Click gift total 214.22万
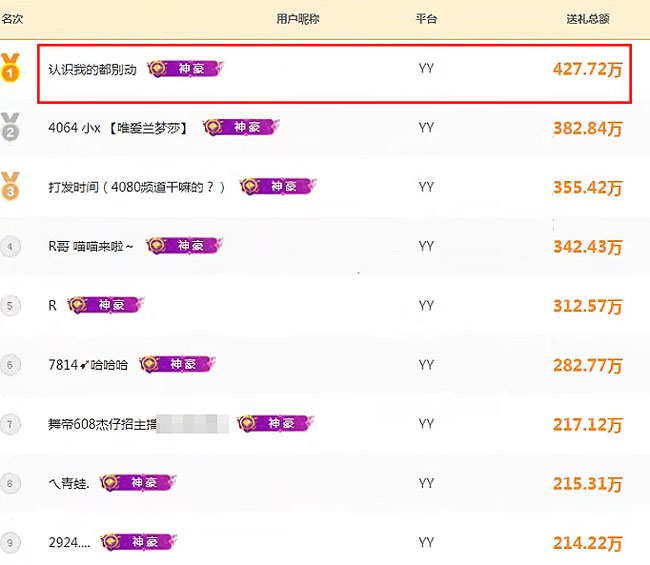The width and height of the screenshot is (650, 565). click(588, 543)
